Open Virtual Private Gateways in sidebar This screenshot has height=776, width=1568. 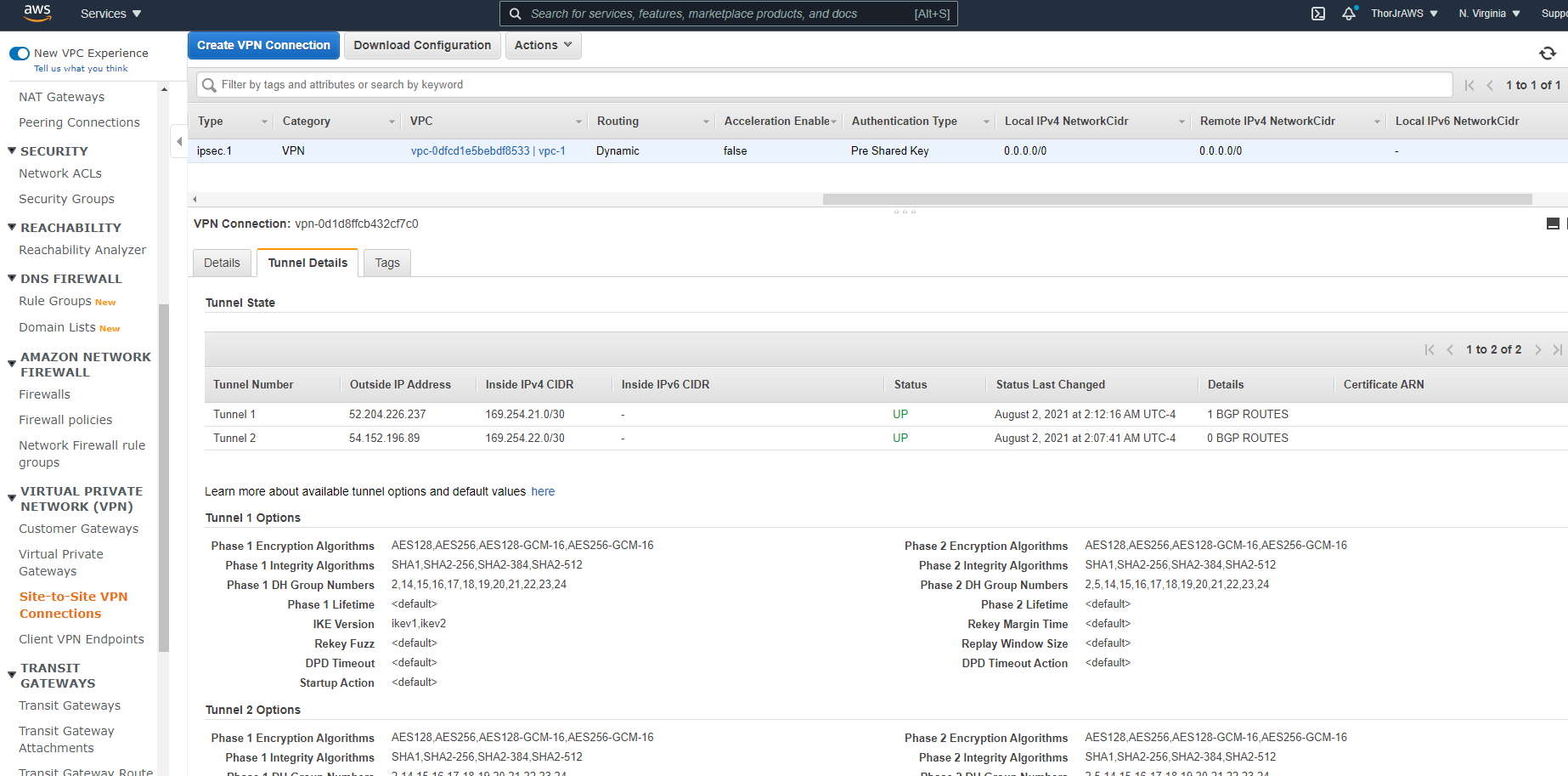(x=61, y=563)
